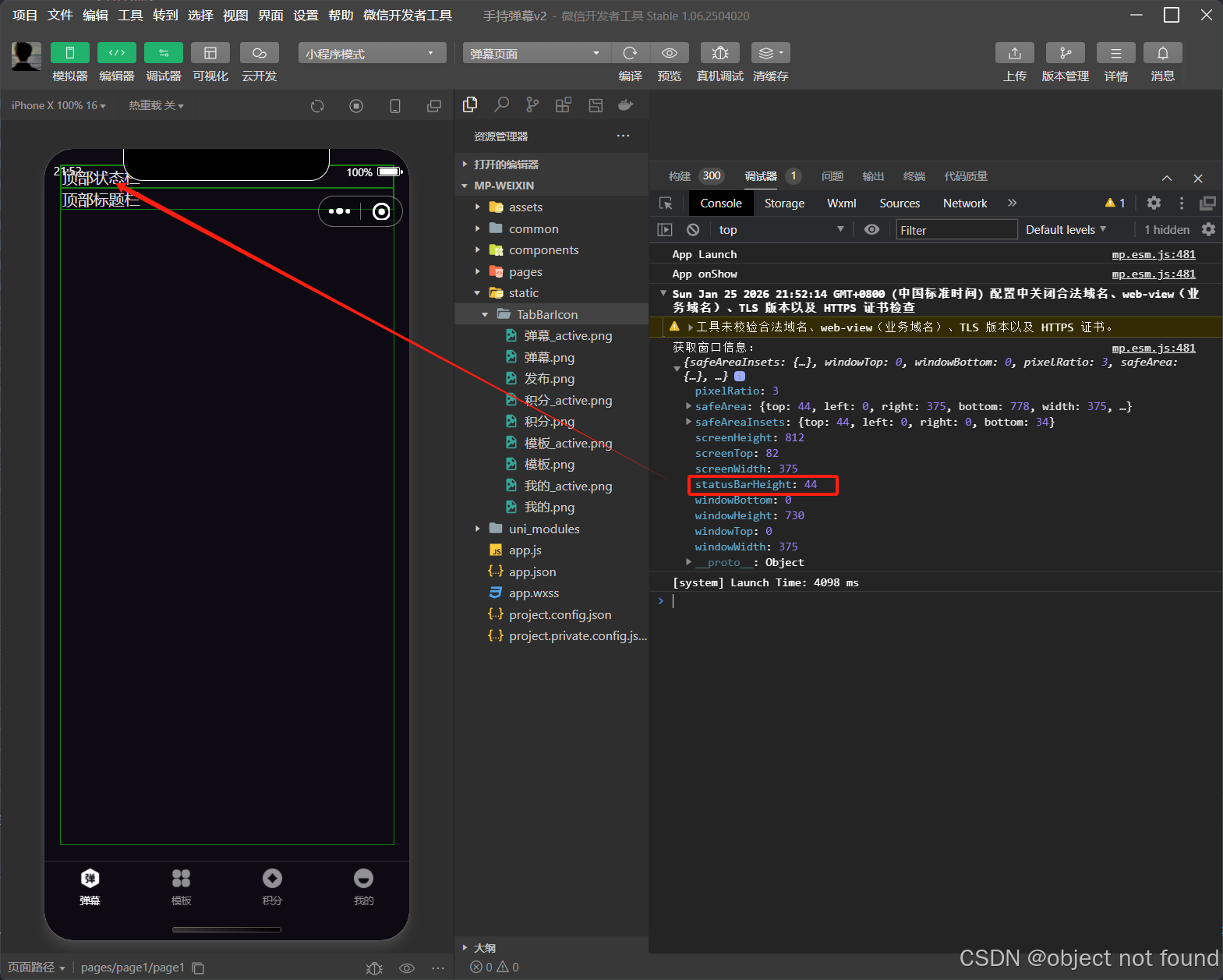Tap the 我的 tab in simulator
The image size is (1223, 980).
(x=363, y=887)
